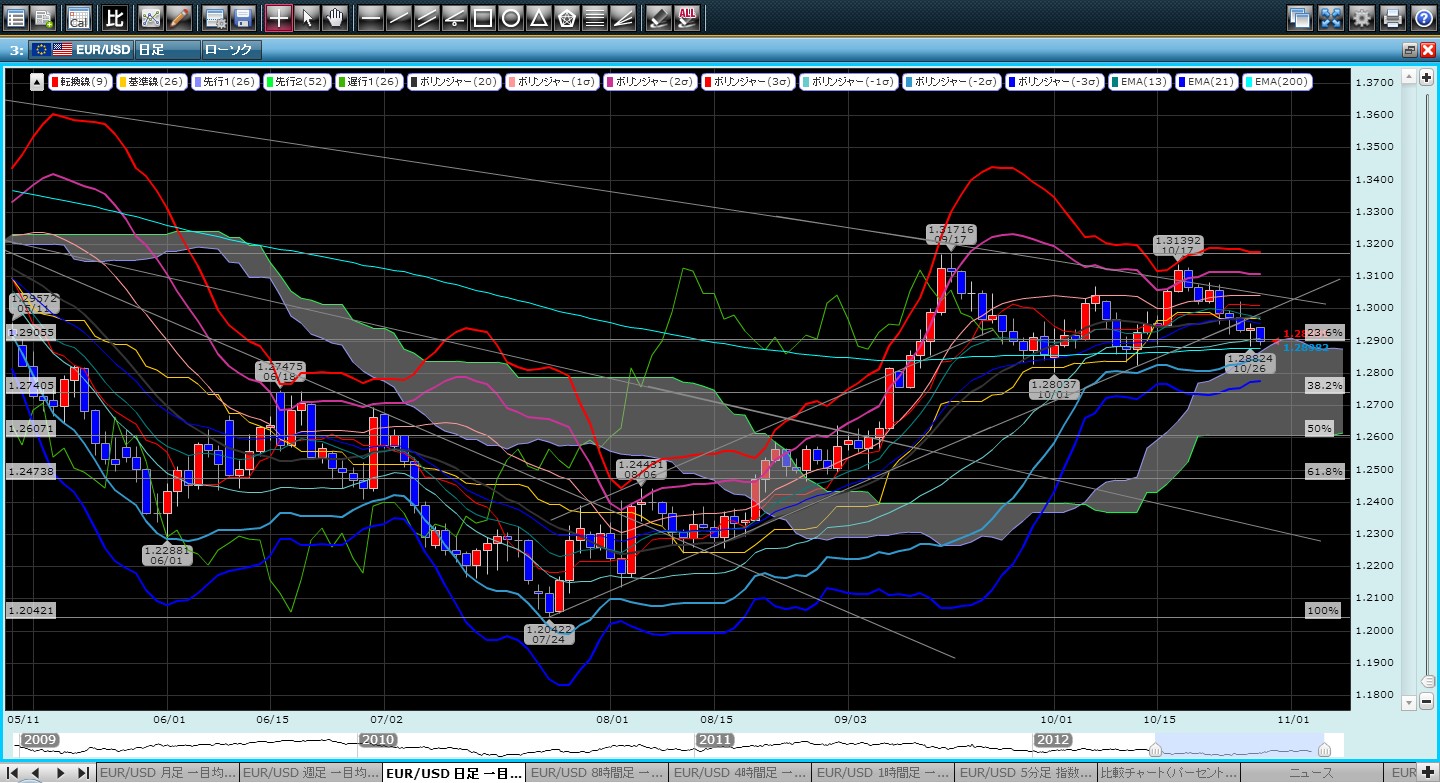
Task: Choose the rectangle drawing tool
Action: (x=482, y=17)
